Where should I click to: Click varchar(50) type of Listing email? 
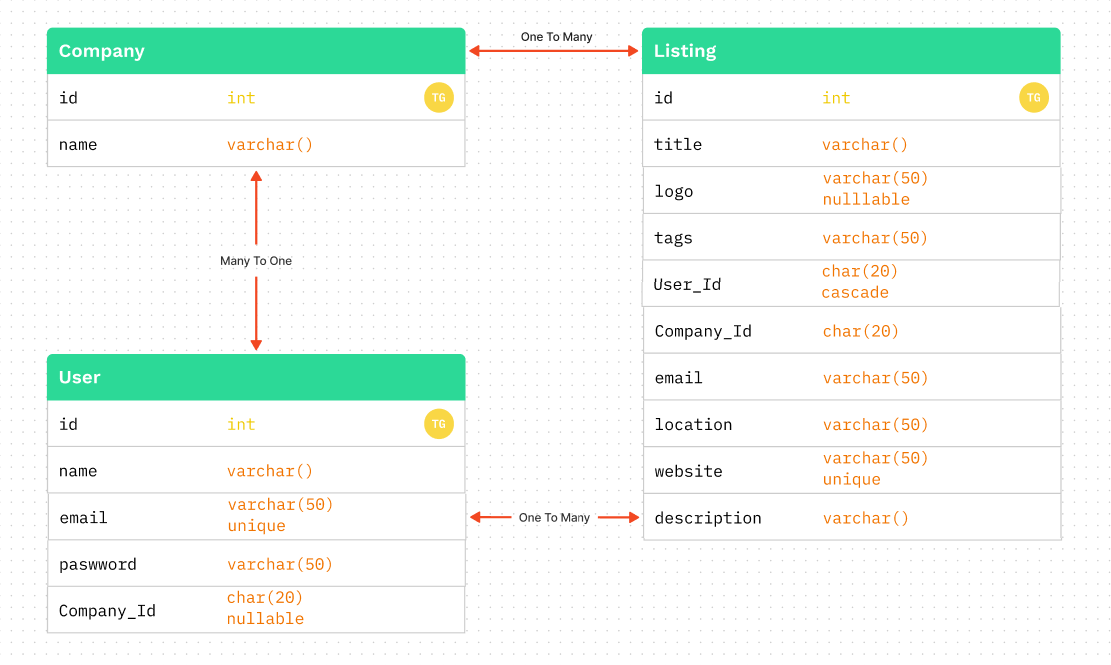[875, 378]
